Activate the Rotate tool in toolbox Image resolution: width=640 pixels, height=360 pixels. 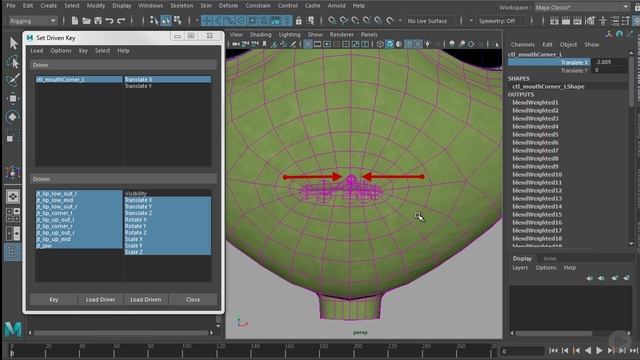tap(13, 117)
